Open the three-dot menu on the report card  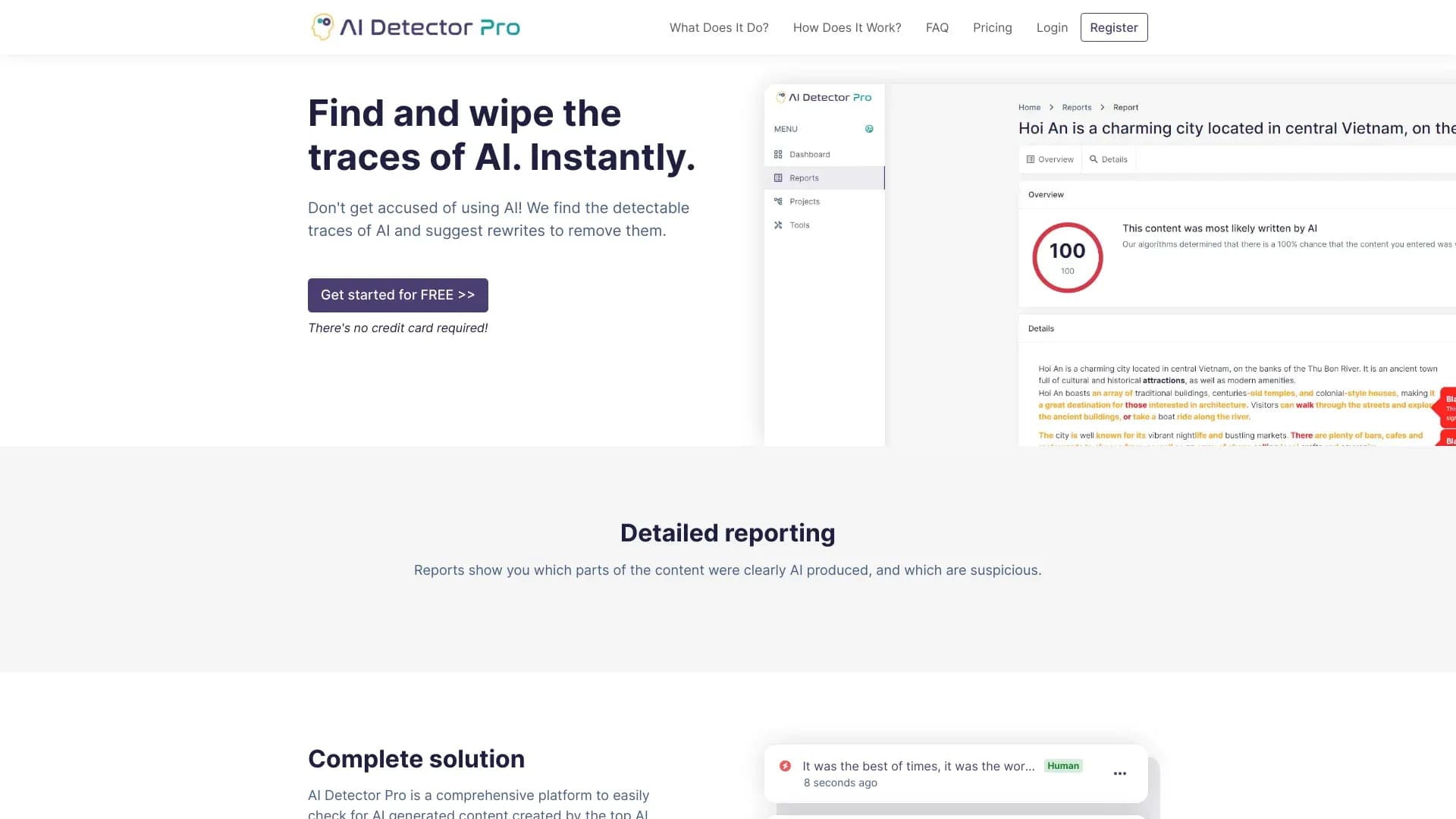point(1120,773)
